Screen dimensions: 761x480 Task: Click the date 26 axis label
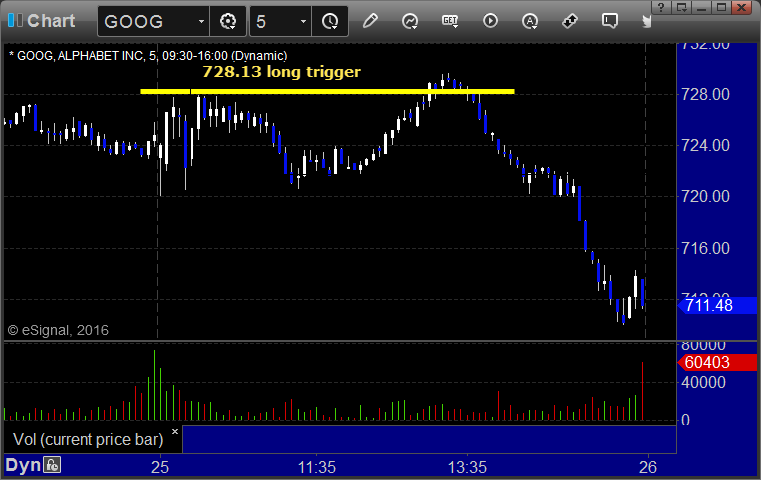coord(648,467)
